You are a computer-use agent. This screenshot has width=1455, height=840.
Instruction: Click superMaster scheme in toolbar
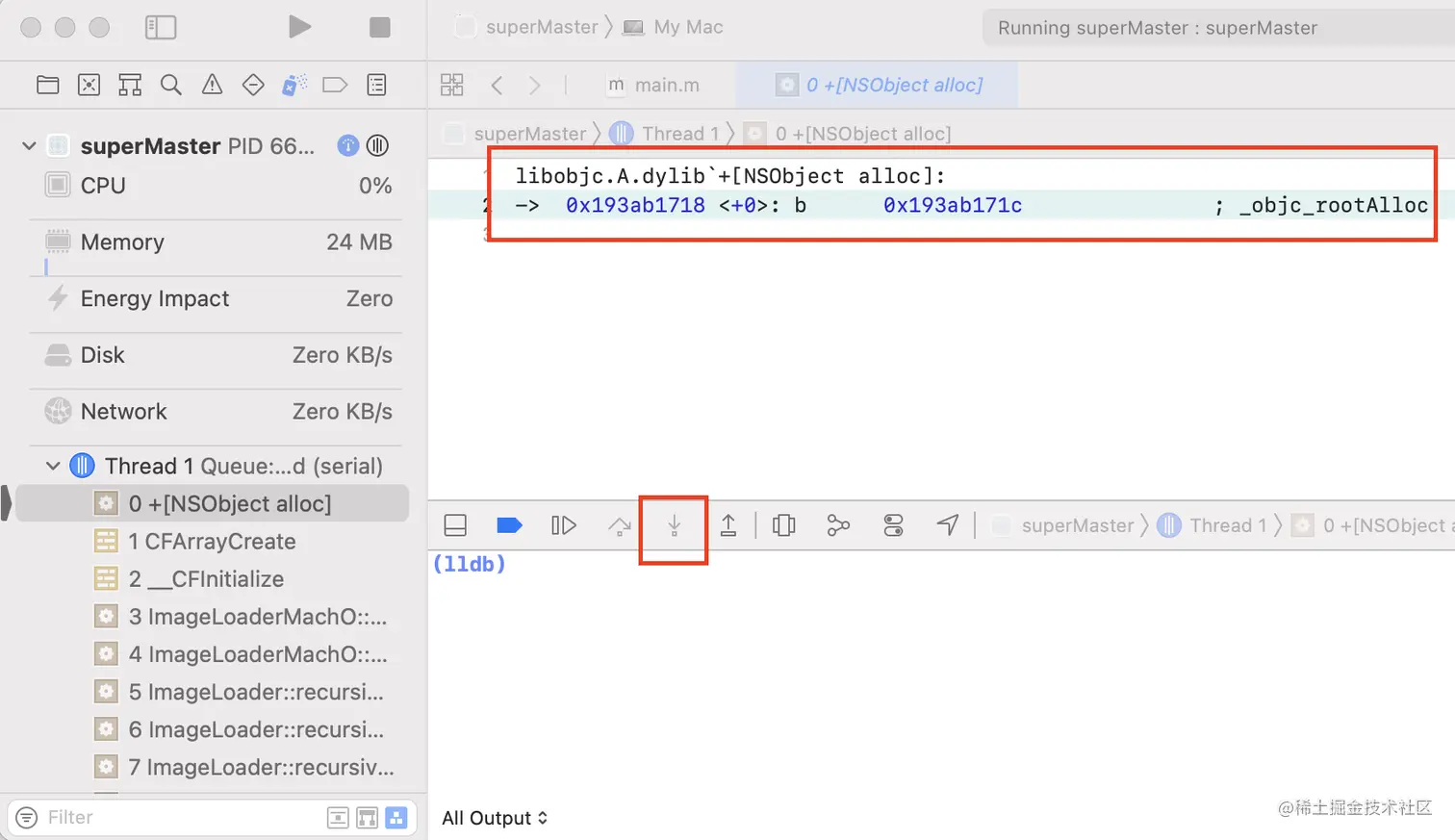pyautogui.click(x=528, y=27)
